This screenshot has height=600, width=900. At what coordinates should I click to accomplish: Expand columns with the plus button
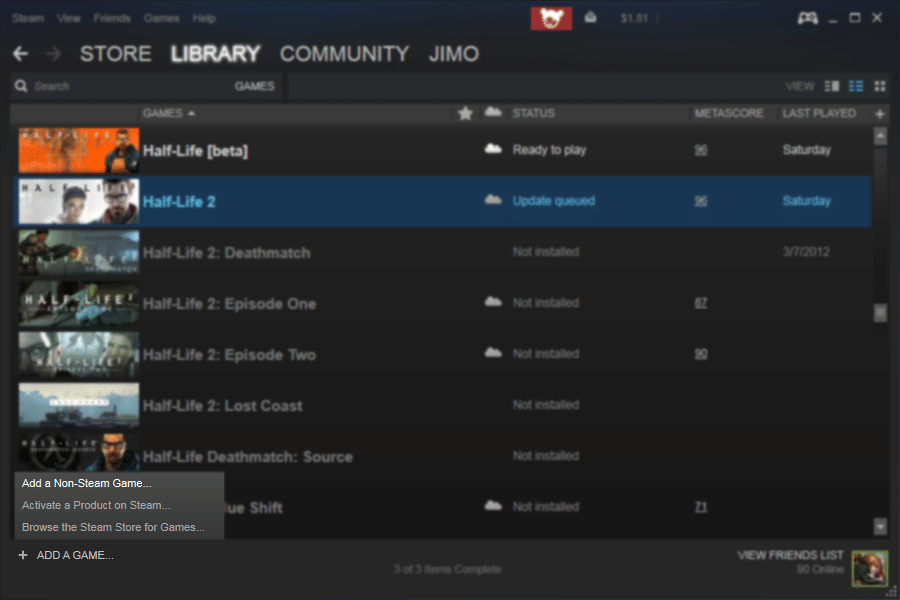(879, 113)
